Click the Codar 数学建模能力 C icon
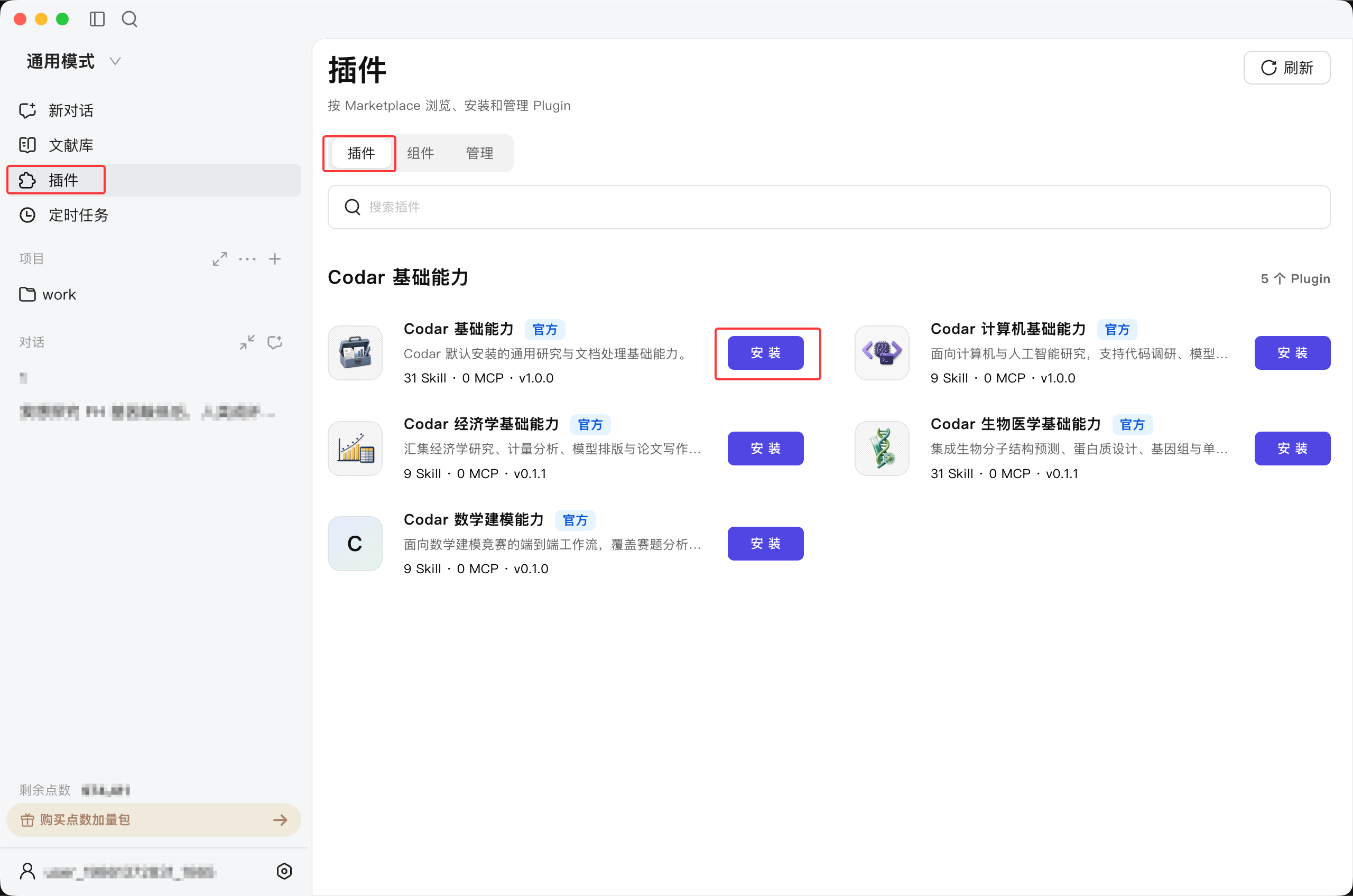The width and height of the screenshot is (1353, 896). coord(355,543)
